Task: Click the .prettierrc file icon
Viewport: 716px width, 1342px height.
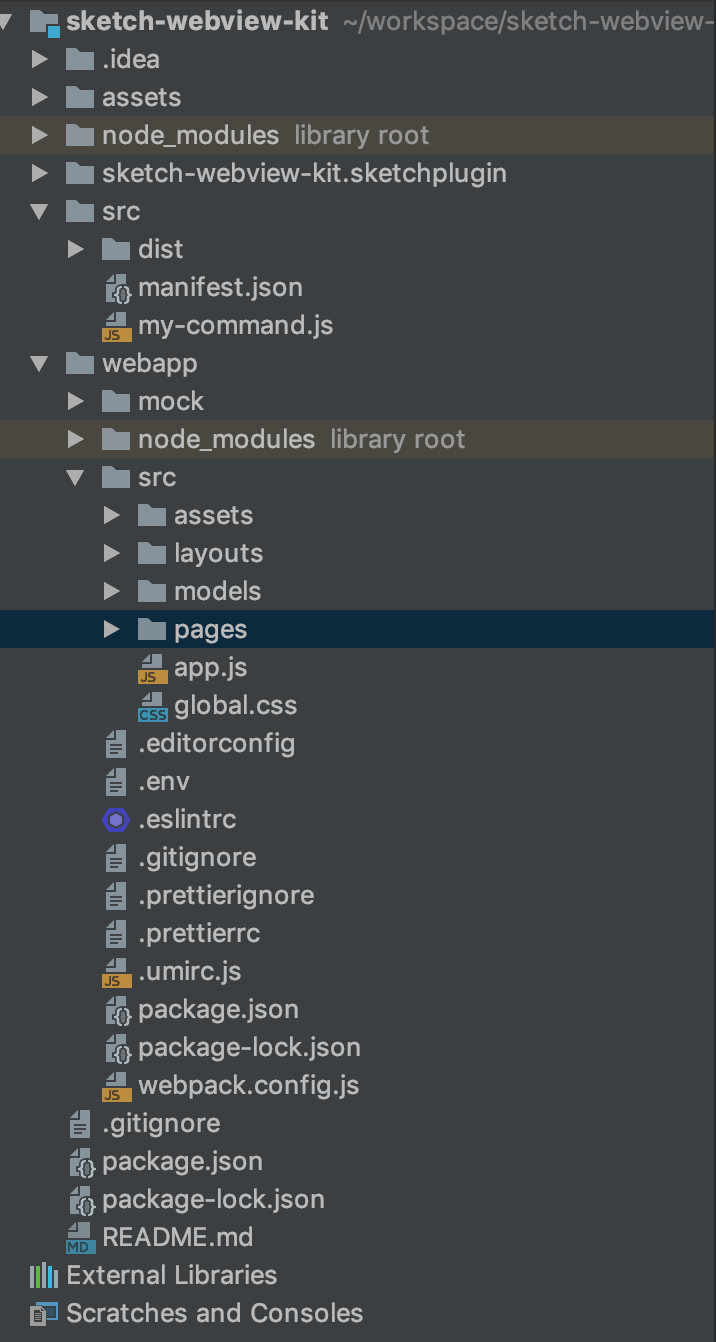Action: click(x=117, y=933)
